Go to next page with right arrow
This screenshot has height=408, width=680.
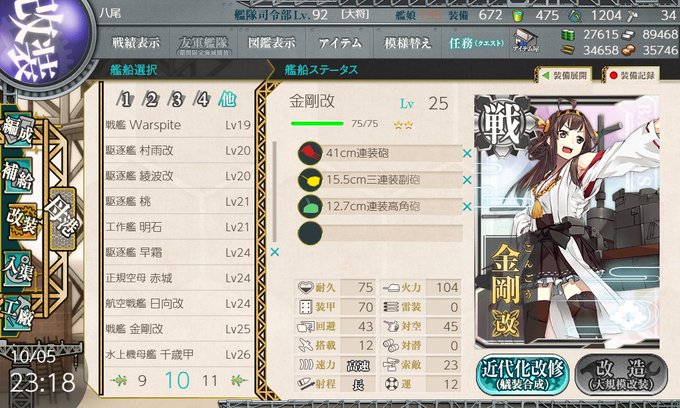click(239, 381)
